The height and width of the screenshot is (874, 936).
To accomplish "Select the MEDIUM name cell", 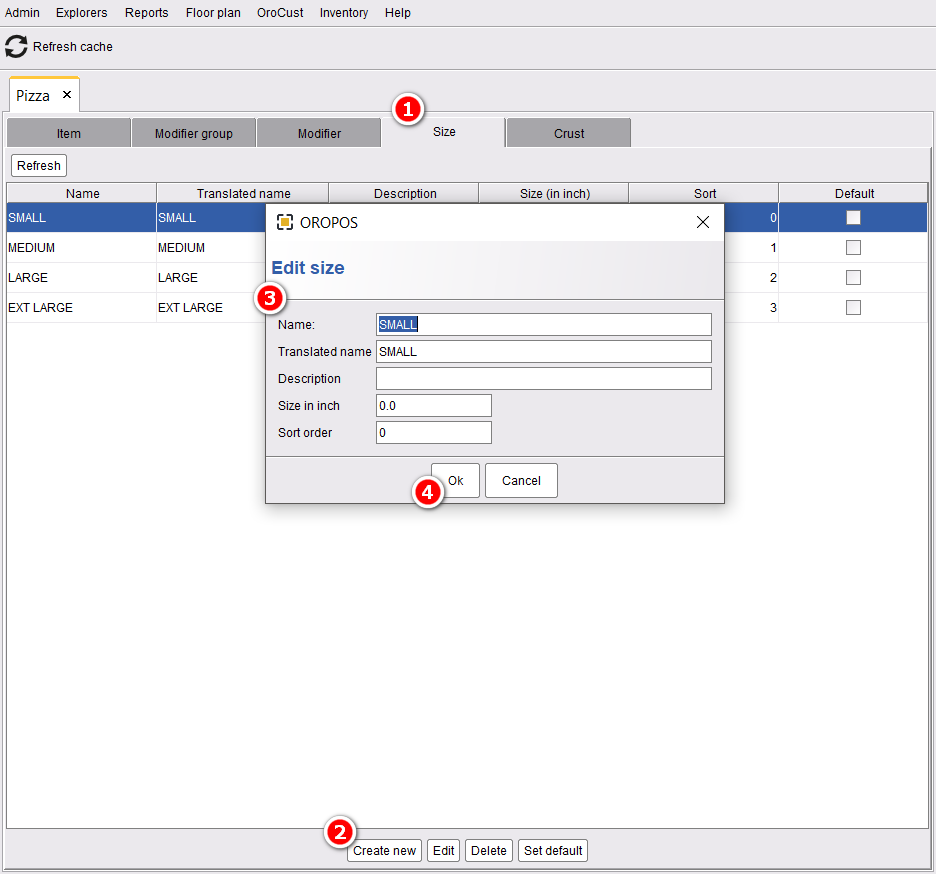I will pos(81,248).
